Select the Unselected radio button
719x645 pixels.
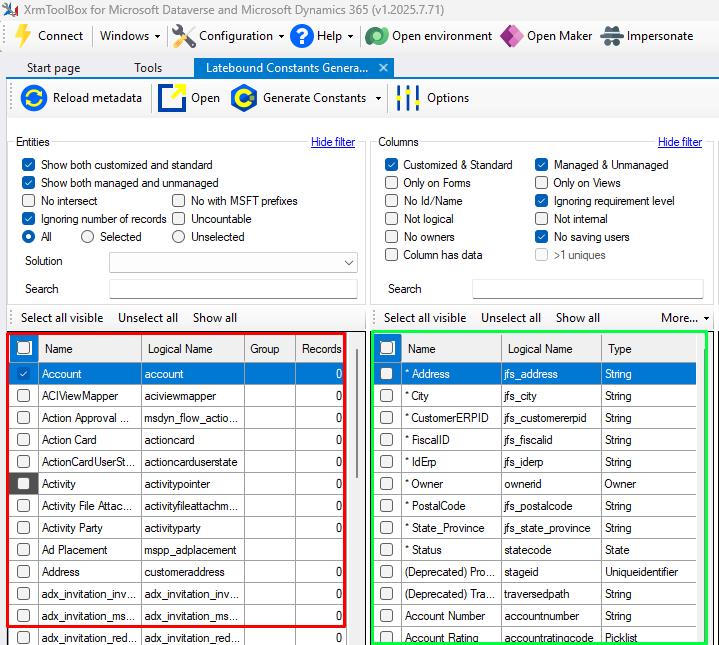pyautogui.click(x=178, y=237)
